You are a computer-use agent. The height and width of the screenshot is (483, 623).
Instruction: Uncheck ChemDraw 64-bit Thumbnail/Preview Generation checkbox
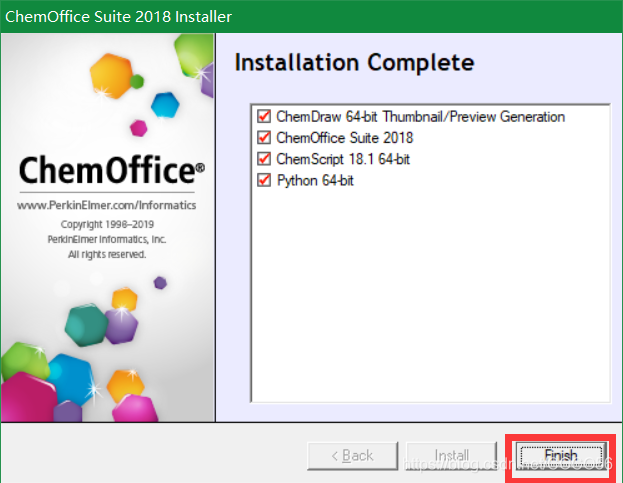264,116
